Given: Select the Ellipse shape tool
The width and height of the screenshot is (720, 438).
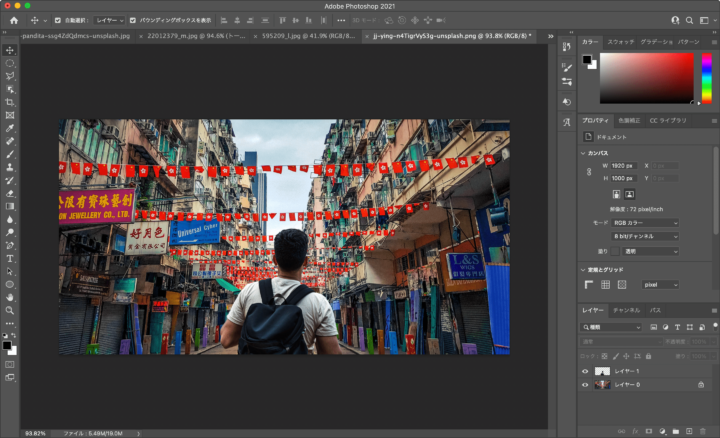Looking at the screenshot, I should pos(10,285).
